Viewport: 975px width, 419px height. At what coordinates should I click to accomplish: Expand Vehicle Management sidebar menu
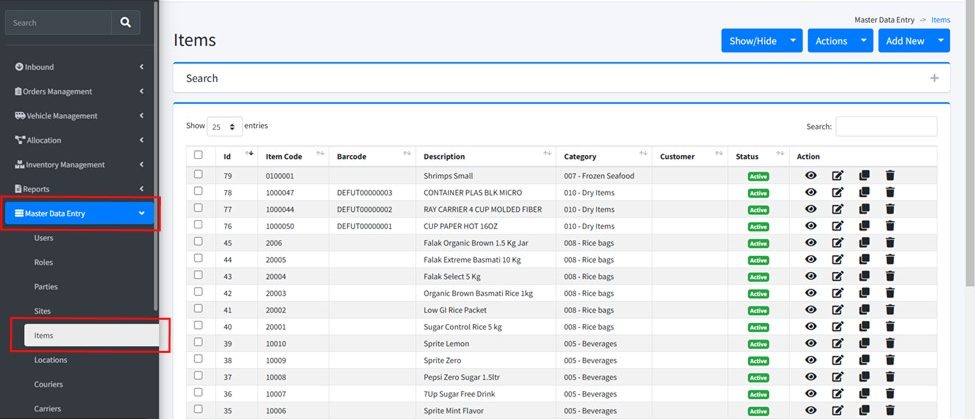click(80, 116)
